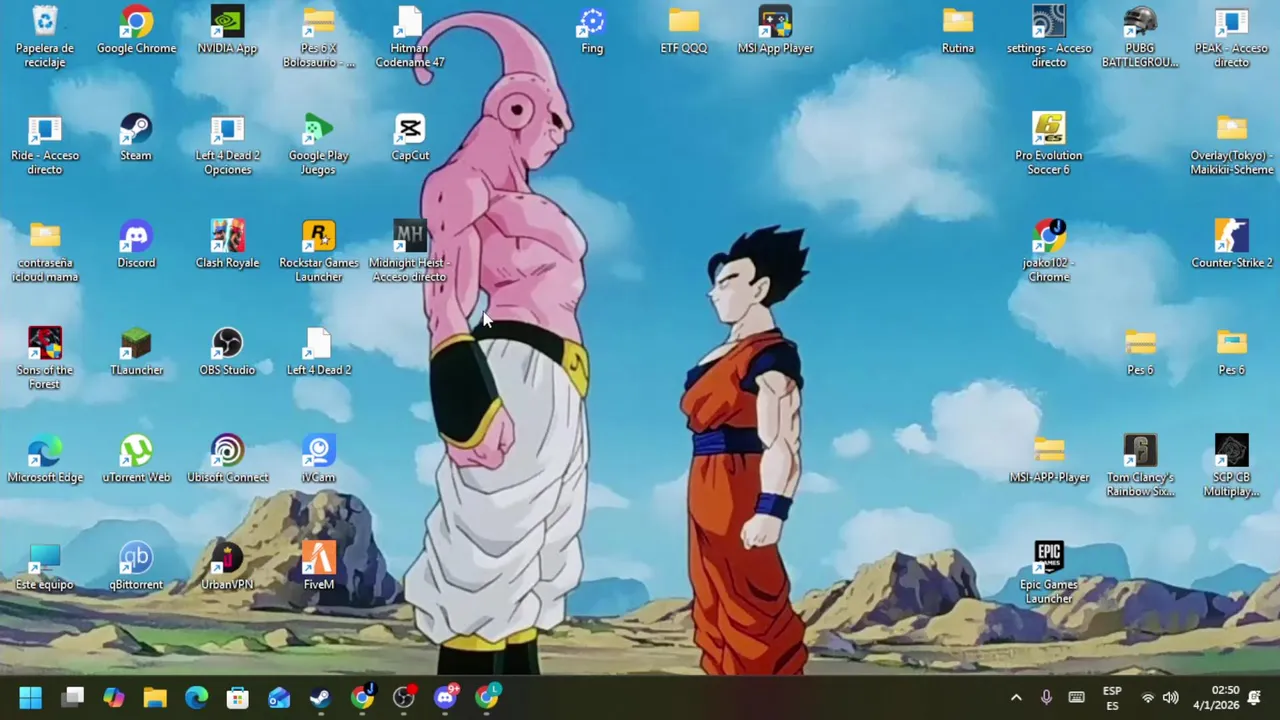Open the Este equipo icon

point(45,567)
